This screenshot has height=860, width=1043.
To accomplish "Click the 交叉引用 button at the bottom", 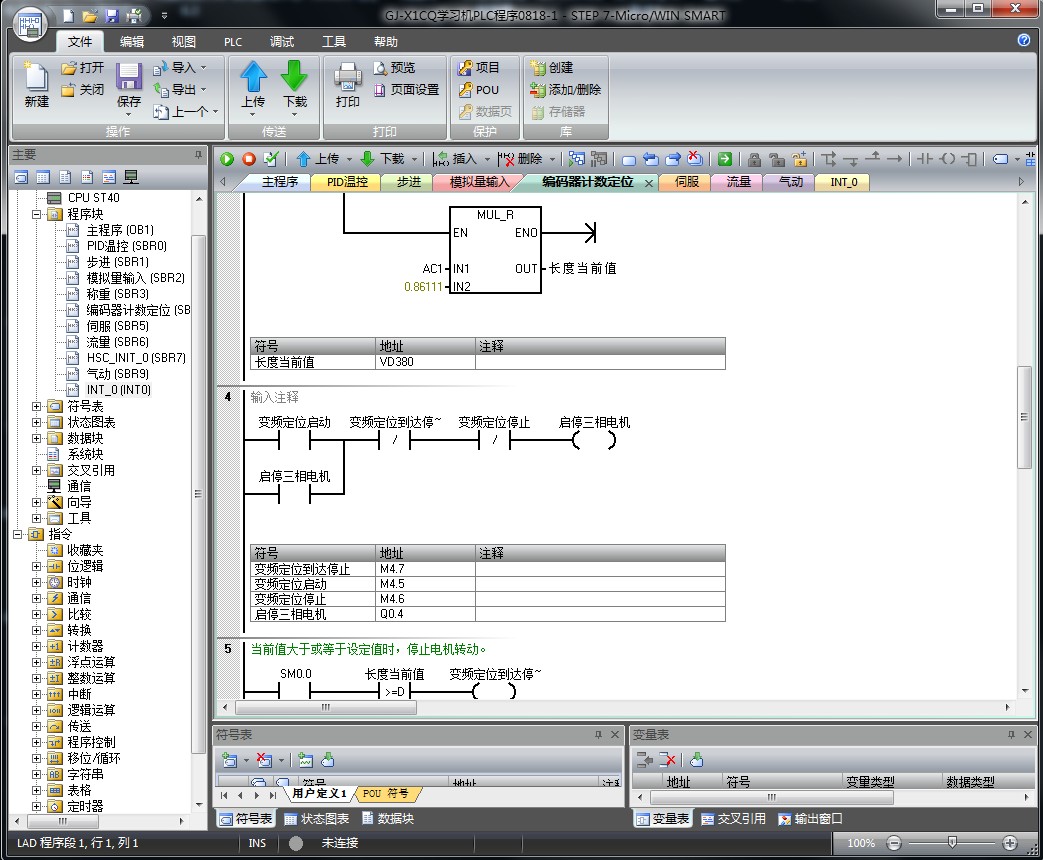I will pos(734,819).
